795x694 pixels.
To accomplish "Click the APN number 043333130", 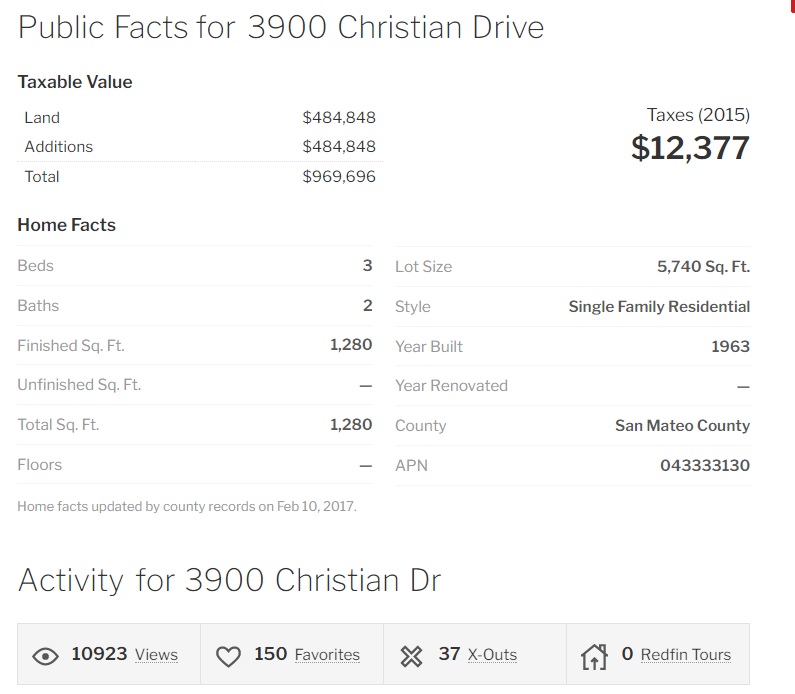I will 704,465.
